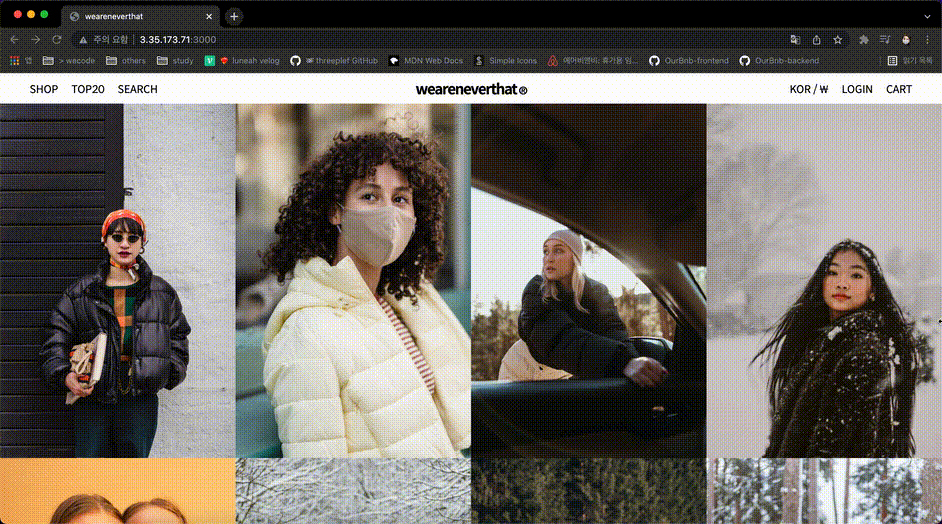Image resolution: width=942 pixels, height=524 pixels.
Task: Open the snowy branches photo thumbnail
Action: [x=353, y=491]
